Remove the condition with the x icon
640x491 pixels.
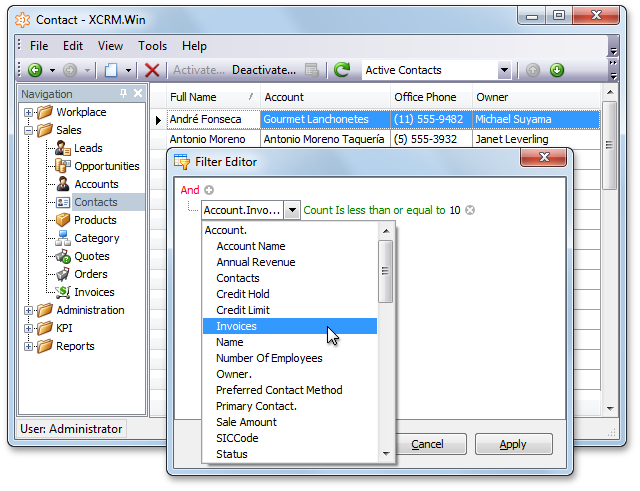(470, 210)
